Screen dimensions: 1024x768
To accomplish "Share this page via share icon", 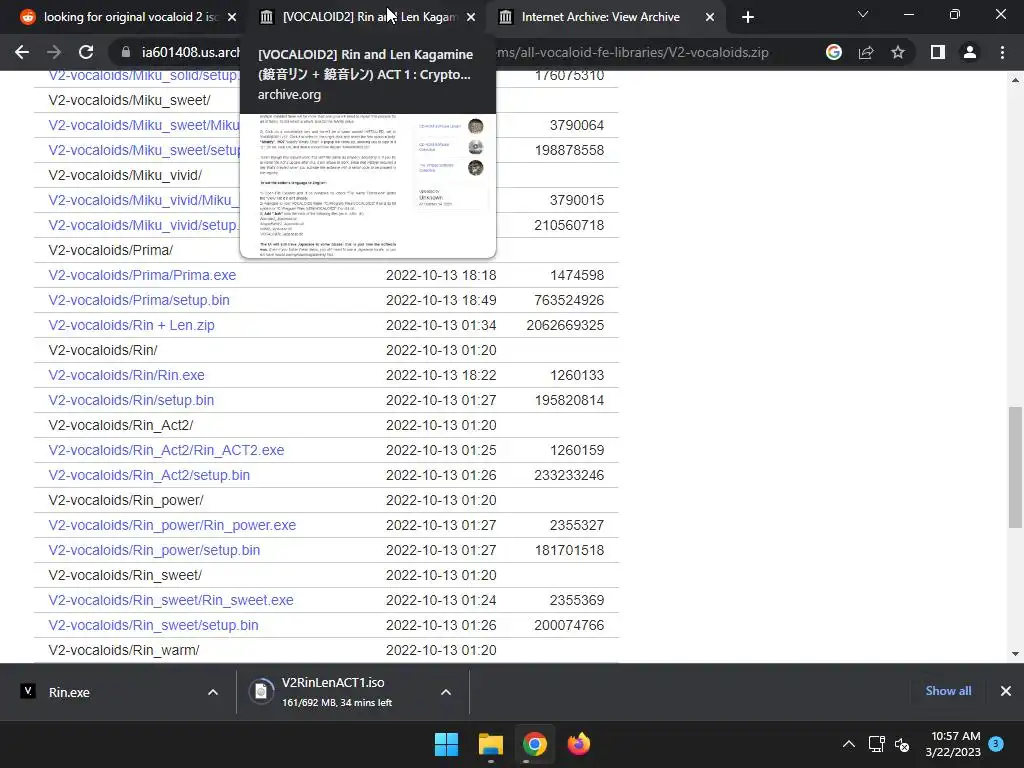I will click(866, 52).
